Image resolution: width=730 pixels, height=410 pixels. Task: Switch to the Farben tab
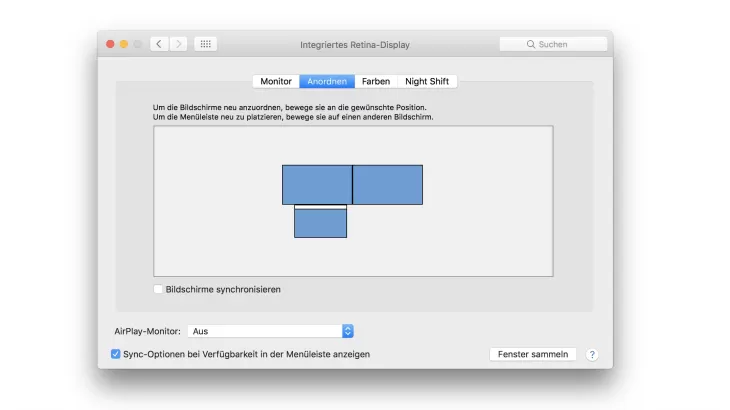coord(376,81)
